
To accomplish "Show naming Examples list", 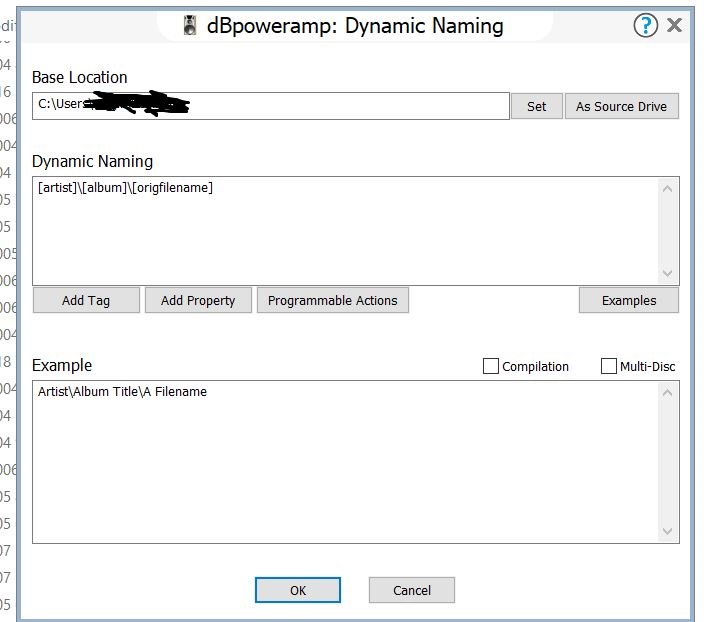I will coord(628,300).
